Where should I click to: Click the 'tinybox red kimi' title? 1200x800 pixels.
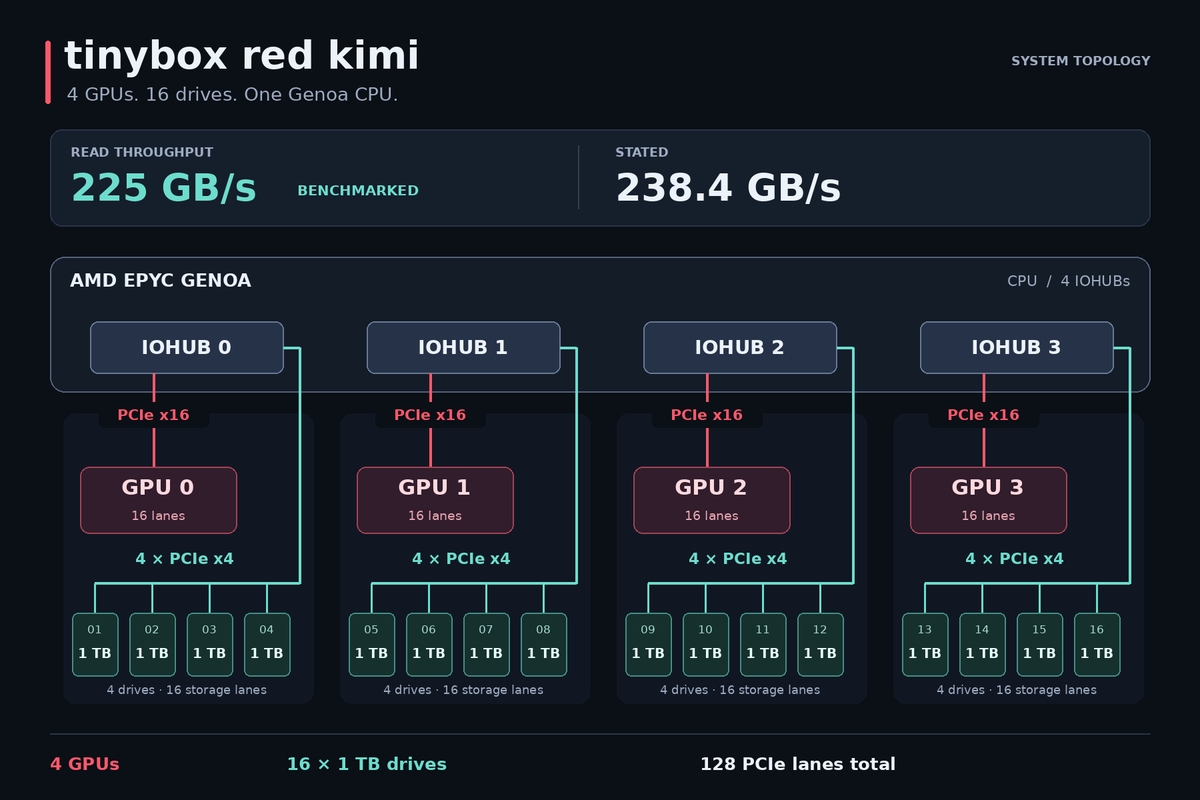pyautogui.click(x=241, y=57)
